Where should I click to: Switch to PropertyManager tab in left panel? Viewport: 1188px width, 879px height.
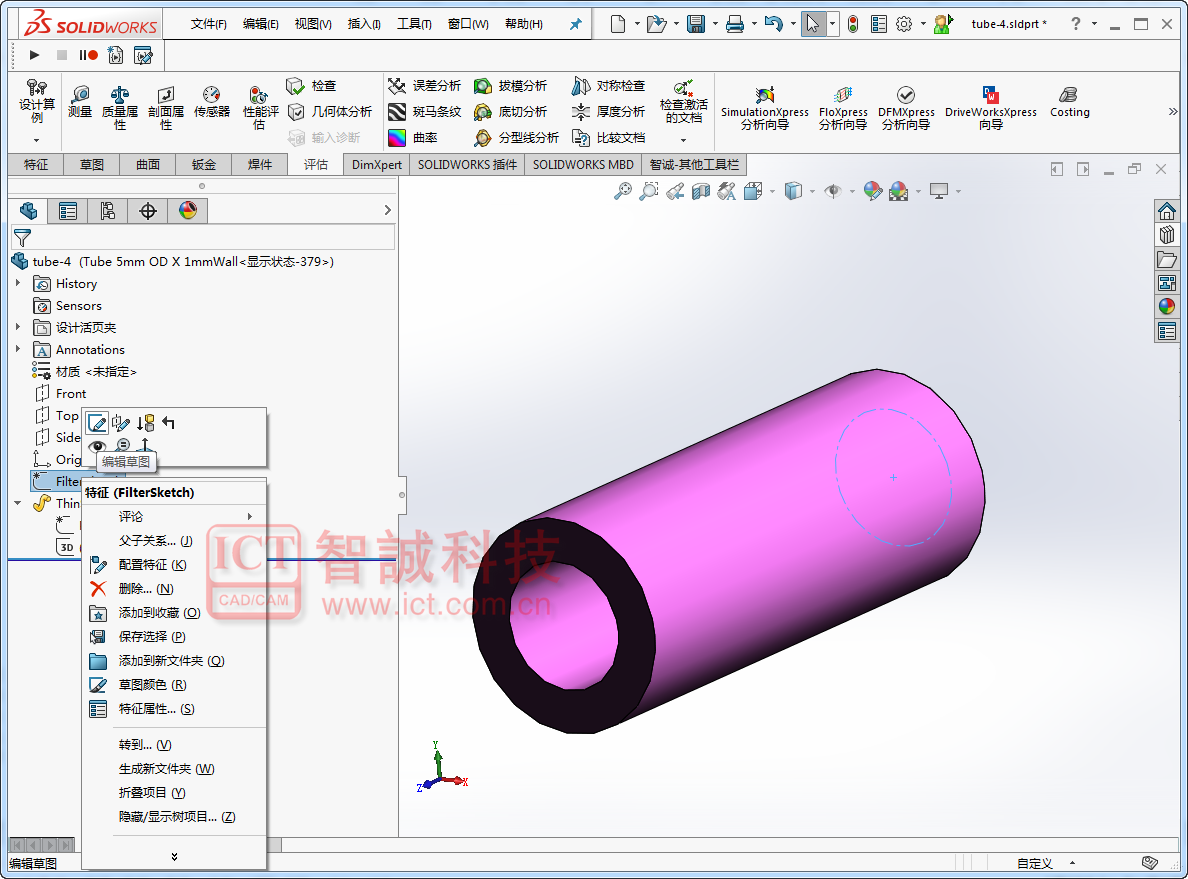pyautogui.click(x=67, y=211)
